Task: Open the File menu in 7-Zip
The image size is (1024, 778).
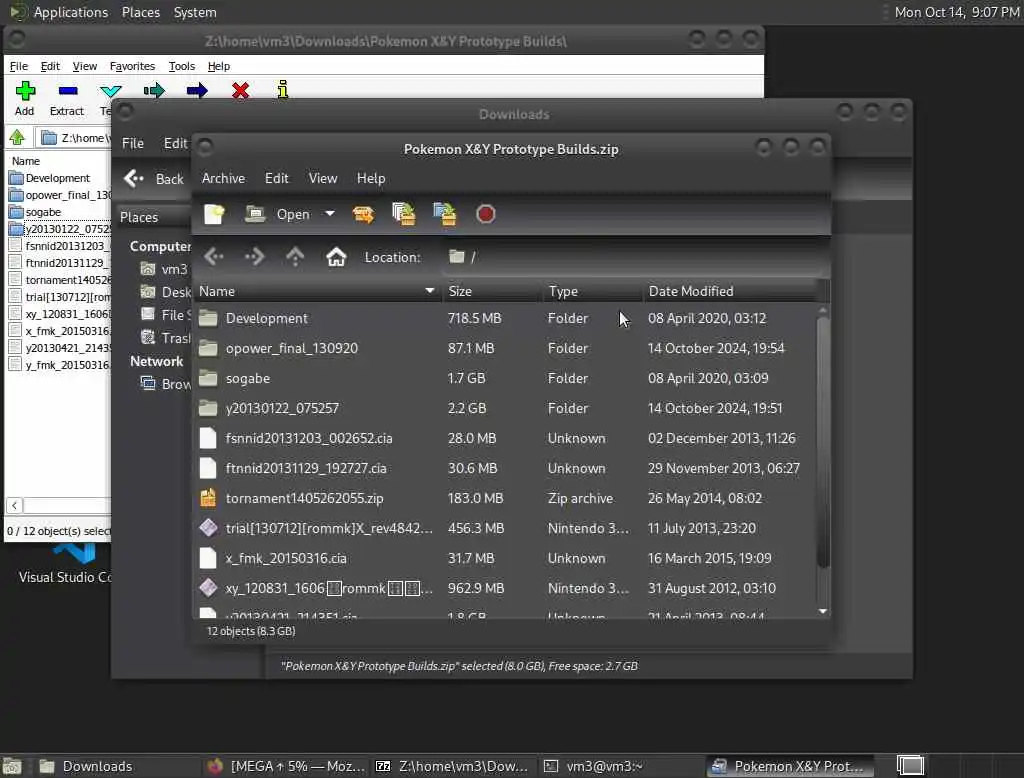Action: 19,66
